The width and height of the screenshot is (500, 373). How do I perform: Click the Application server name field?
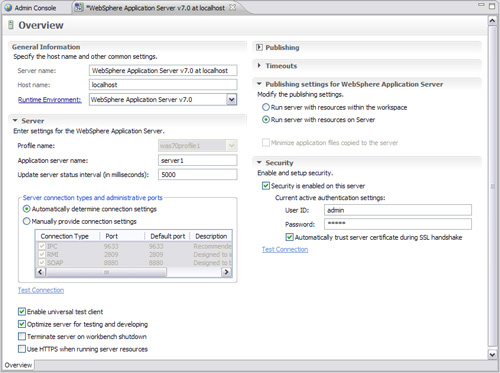click(x=198, y=160)
